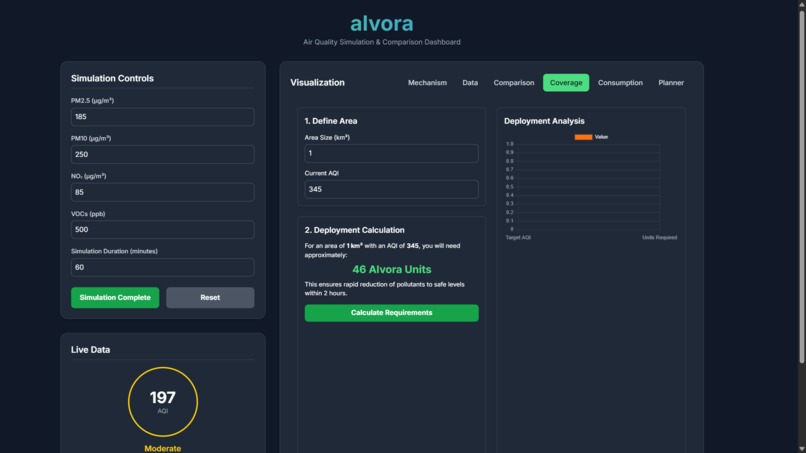Open the Mechanism tab

tap(427, 83)
